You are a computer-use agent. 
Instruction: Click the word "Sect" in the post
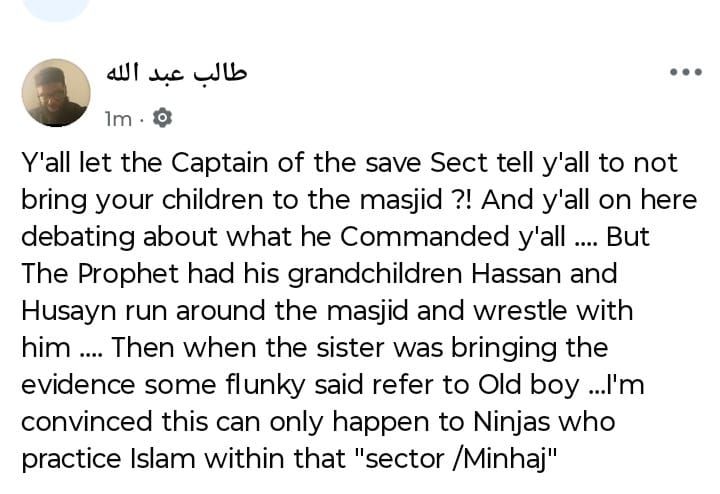[457, 163]
